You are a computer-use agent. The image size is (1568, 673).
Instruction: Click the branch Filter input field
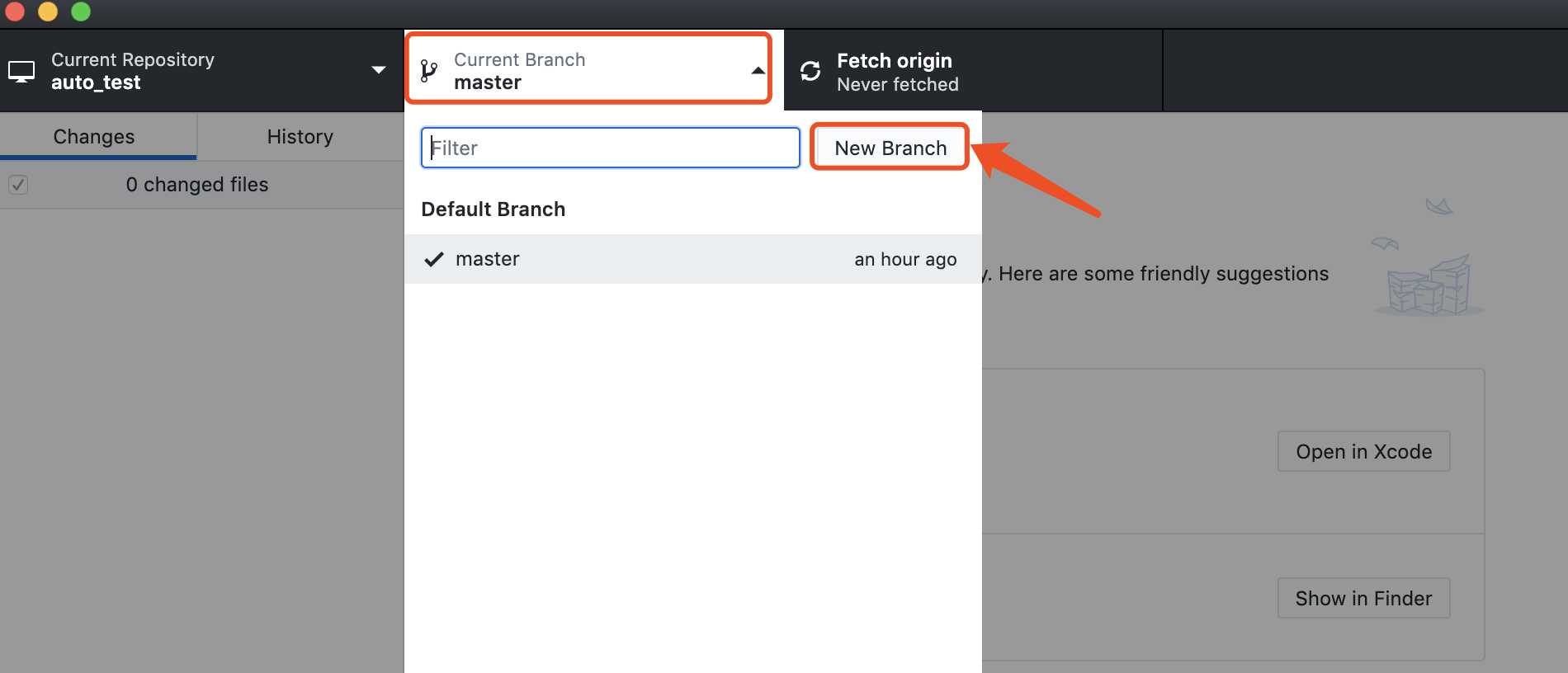tap(611, 148)
